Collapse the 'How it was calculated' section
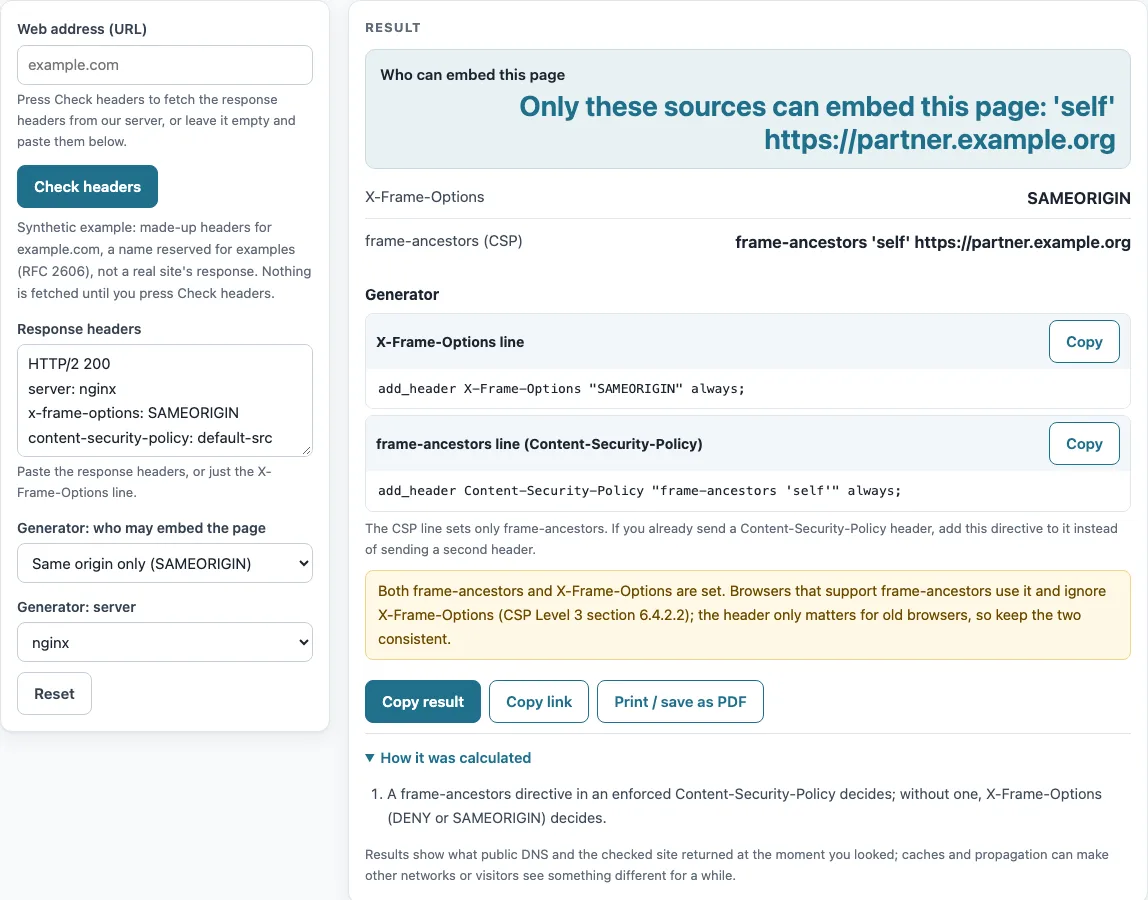The width and height of the screenshot is (1148, 900). coord(448,758)
